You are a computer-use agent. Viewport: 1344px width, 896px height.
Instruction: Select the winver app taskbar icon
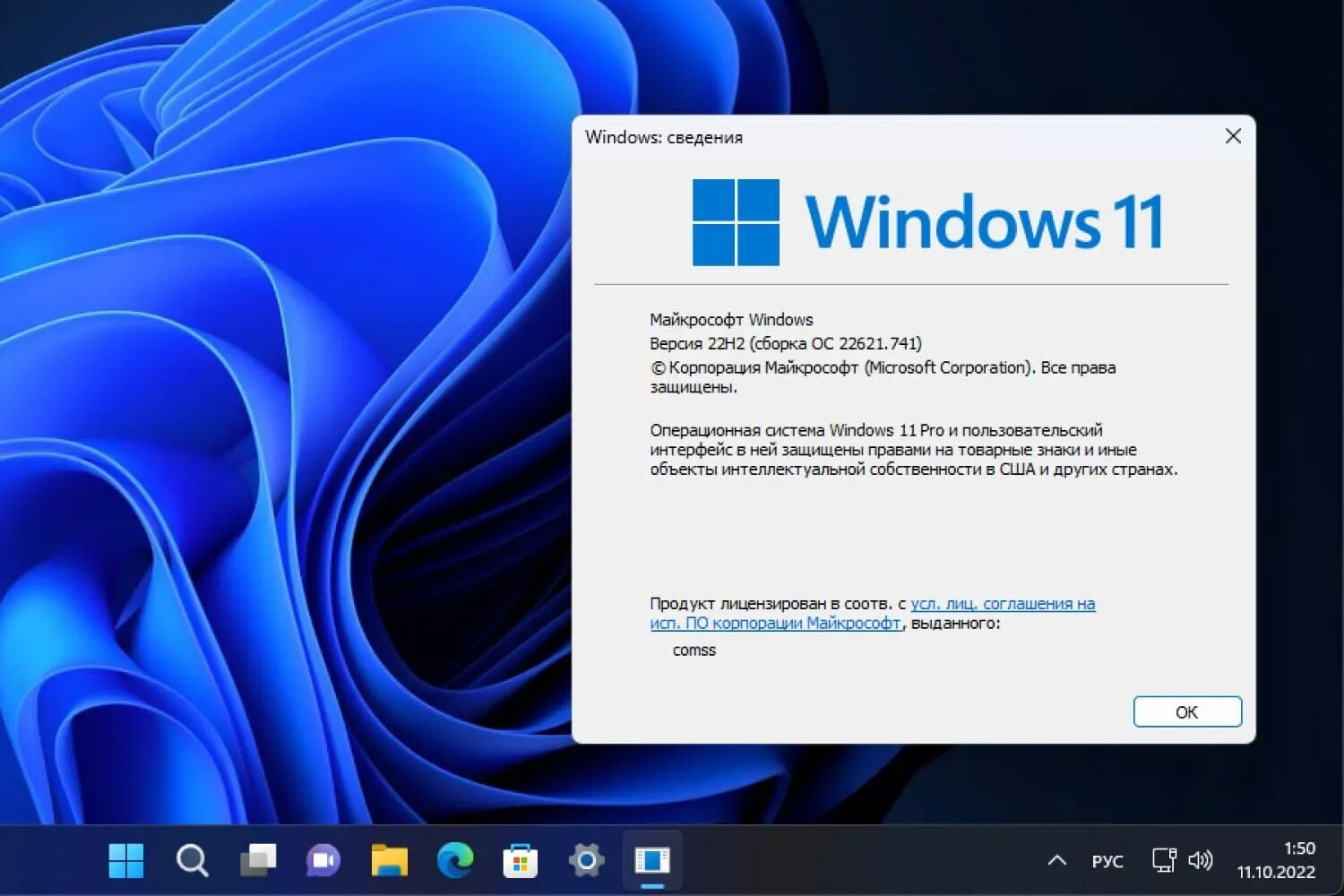click(652, 861)
